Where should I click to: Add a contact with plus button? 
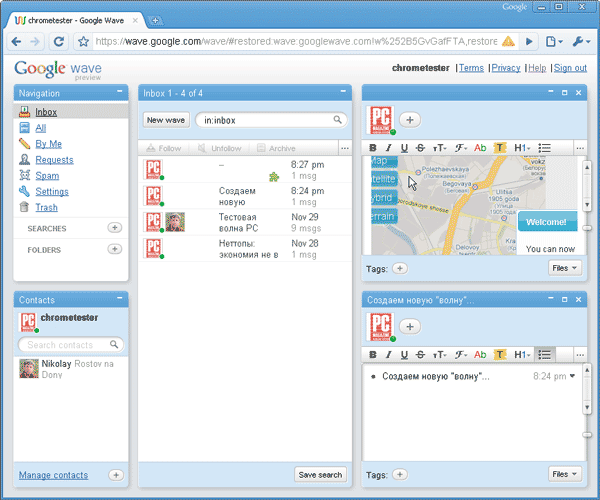[x=116, y=475]
